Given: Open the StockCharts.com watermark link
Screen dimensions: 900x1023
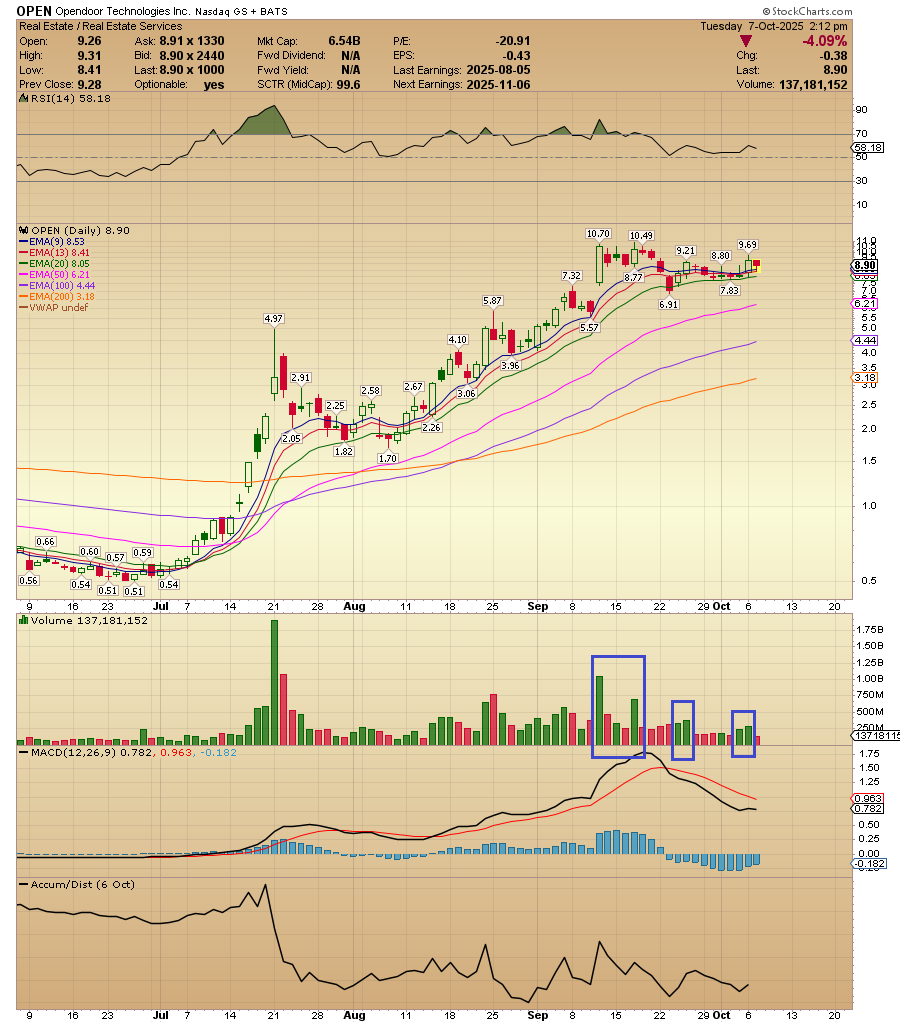Looking at the screenshot, I should tap(807, 11).
